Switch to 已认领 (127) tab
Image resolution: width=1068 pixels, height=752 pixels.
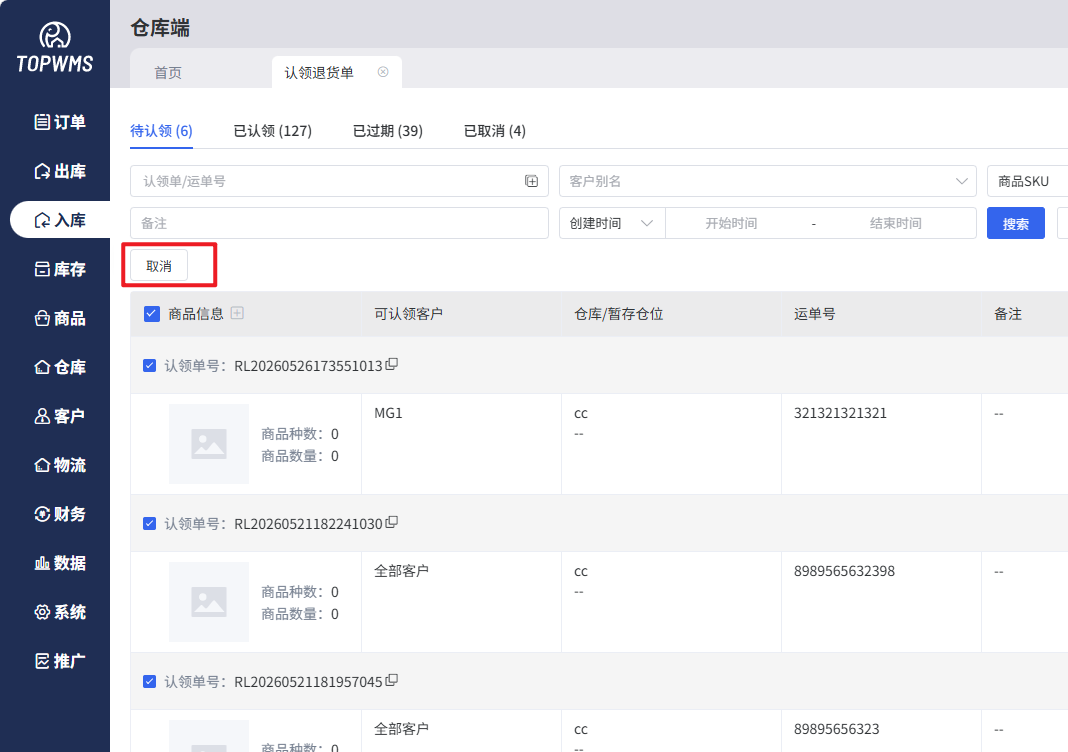[272, 131]
